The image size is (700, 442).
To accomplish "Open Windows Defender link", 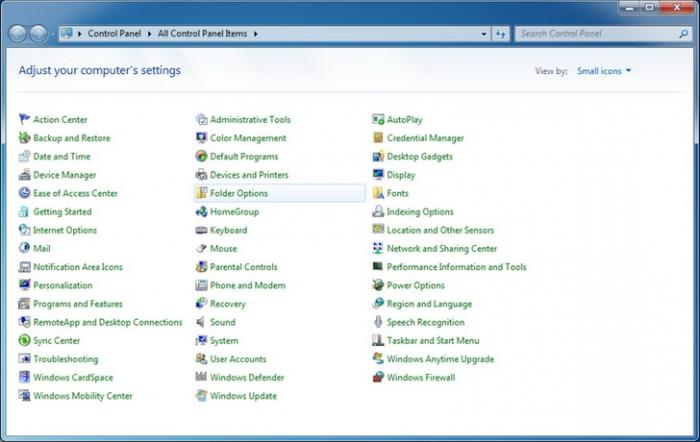I will click(247, 377).
